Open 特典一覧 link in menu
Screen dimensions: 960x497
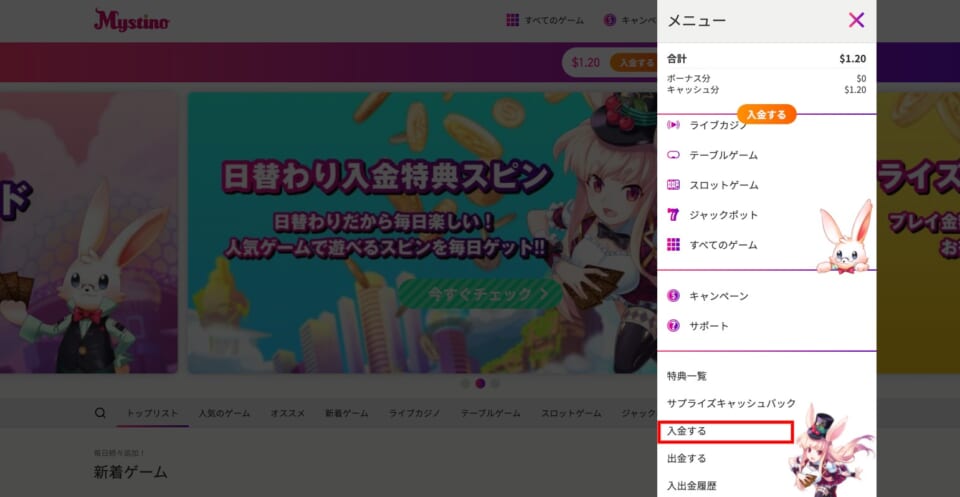click(686, 376)
